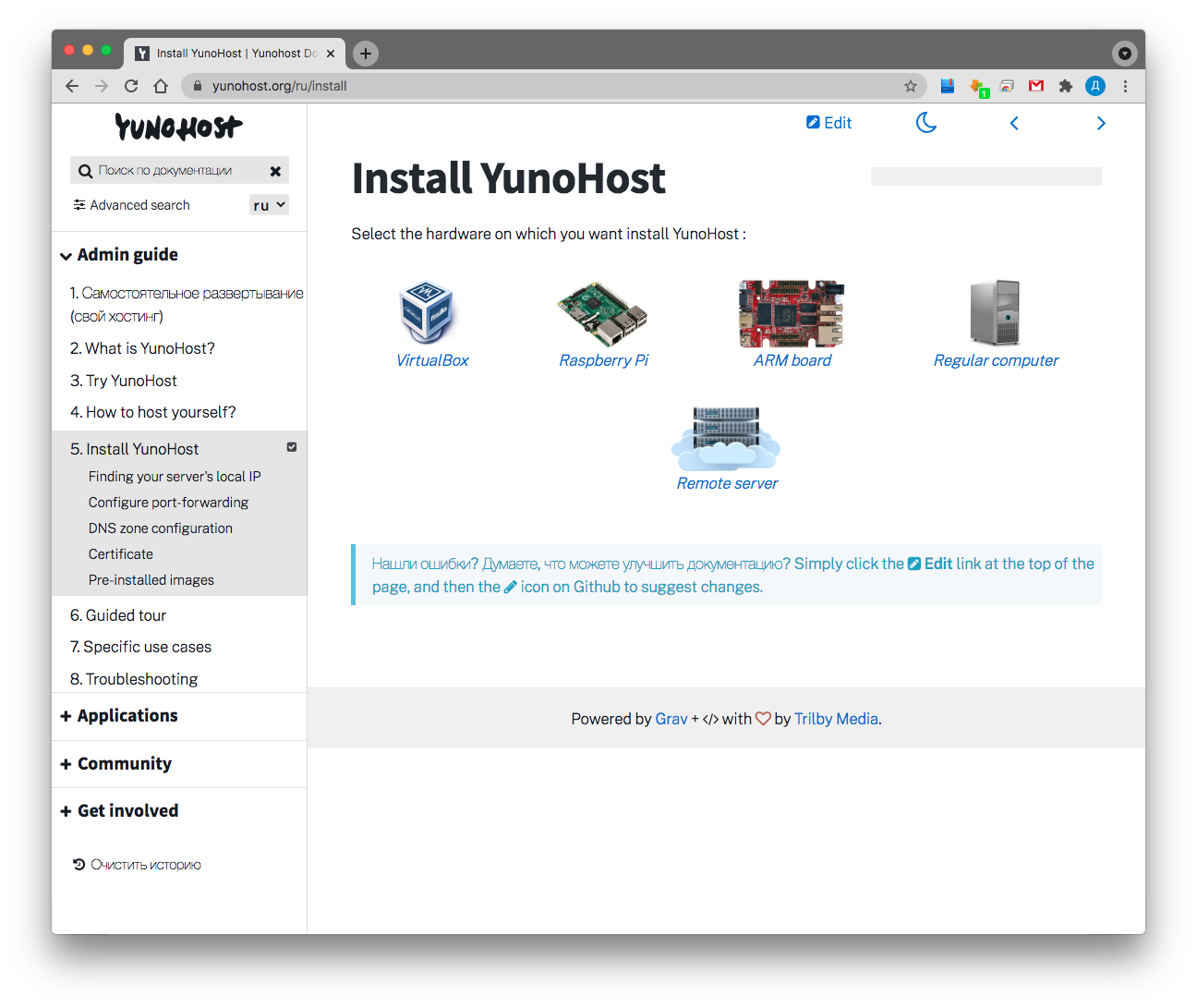Open the VirtualBox text link
The height and width of the screenshot is (1008, 1197).
[x=432, y=360]
